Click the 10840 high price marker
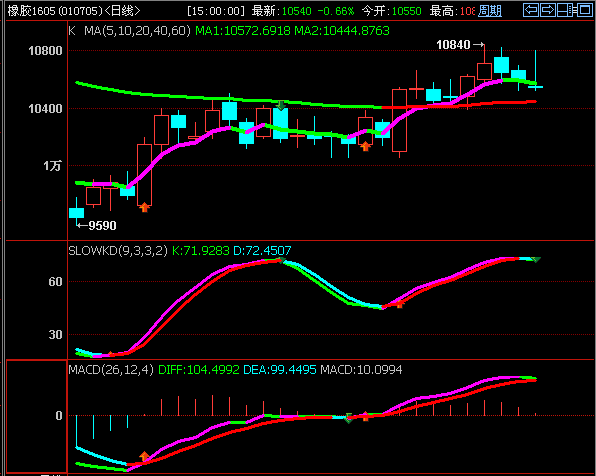Screen dimensions: 596x476 point(453,45)
